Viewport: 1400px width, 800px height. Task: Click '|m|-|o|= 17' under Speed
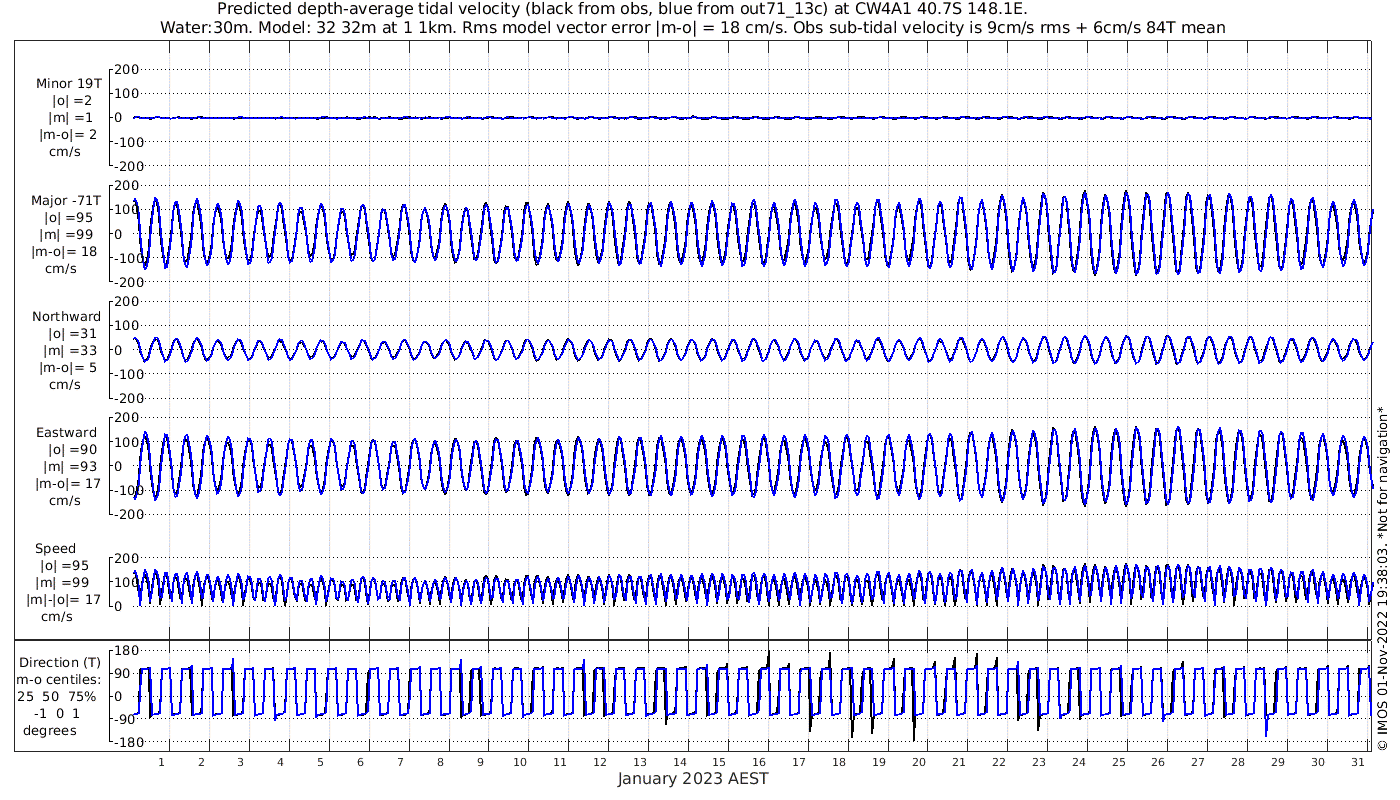pyautogui.click(x=65, y=600)
